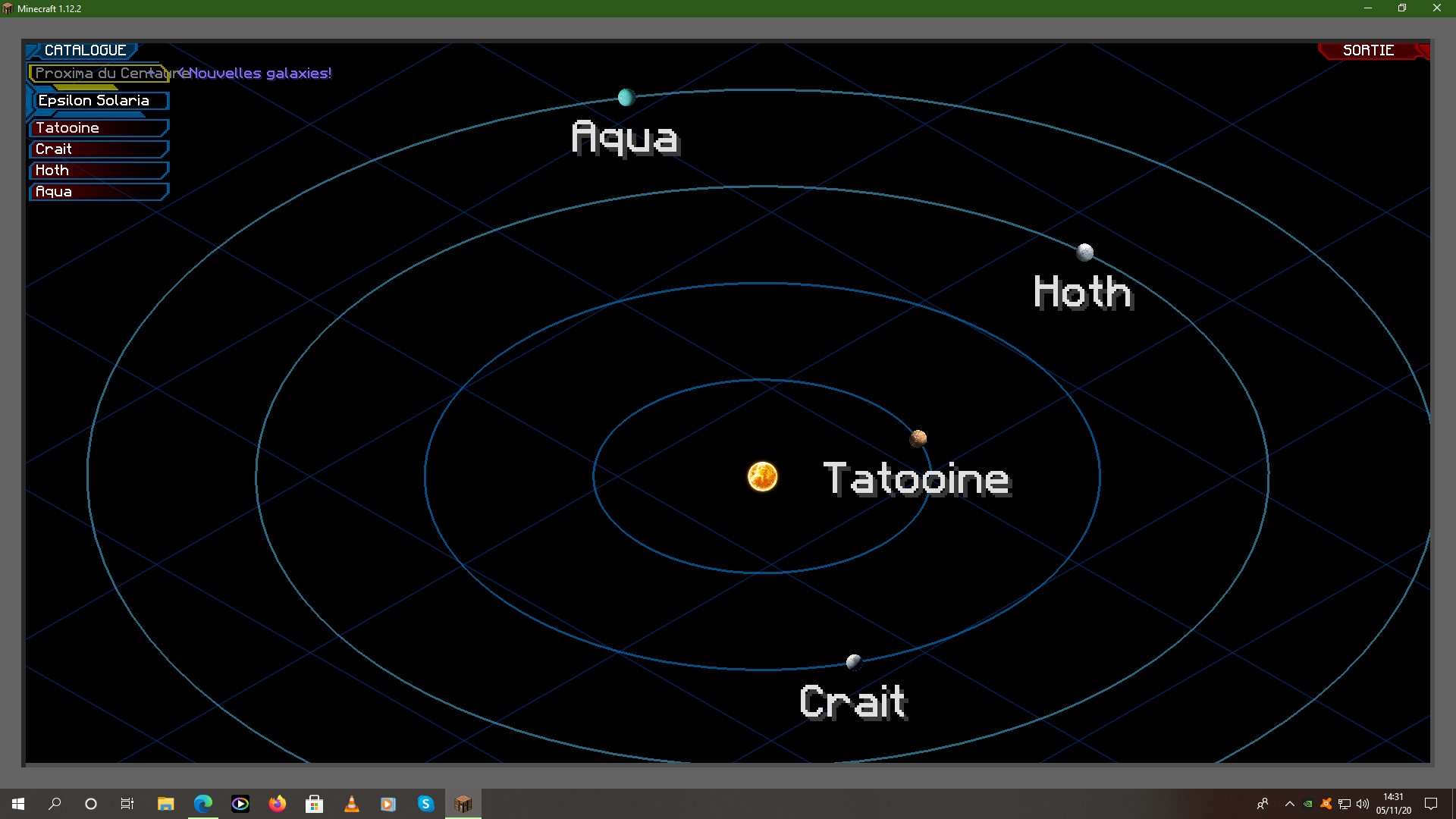Open the NVIDIA tray icon
The height and width of the screenshot is (819, 1456).
click(1308, 804)
